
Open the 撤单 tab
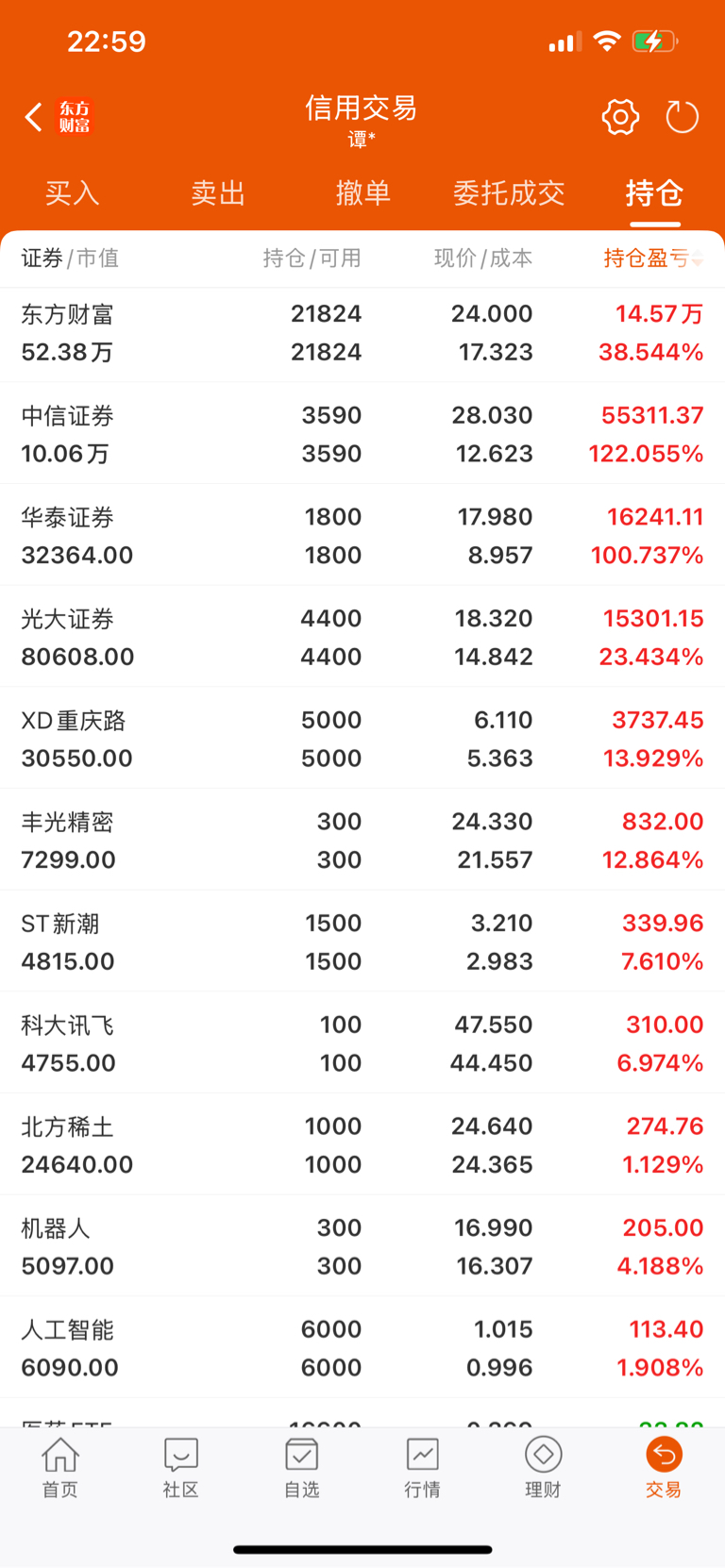pos(363,193)
